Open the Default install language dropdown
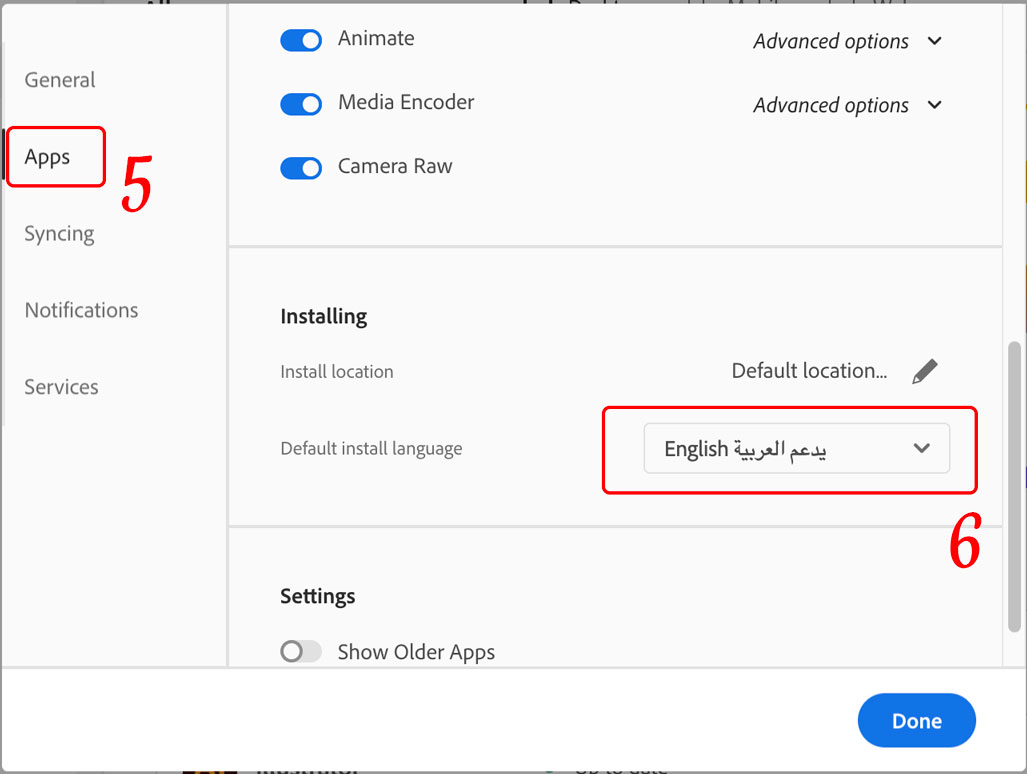 click(x=796, y=448)
